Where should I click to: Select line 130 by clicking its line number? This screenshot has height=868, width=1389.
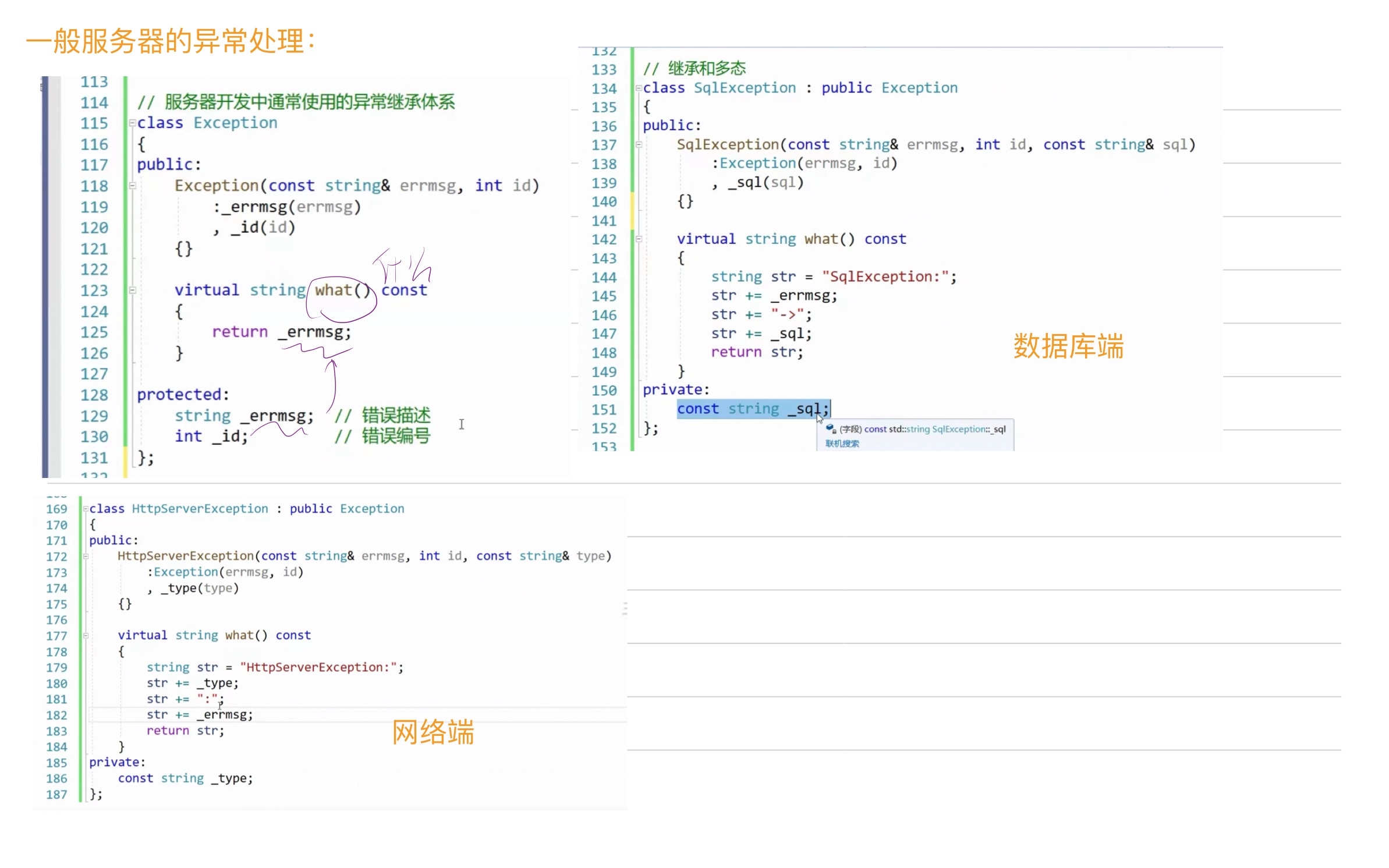(95, 436)
